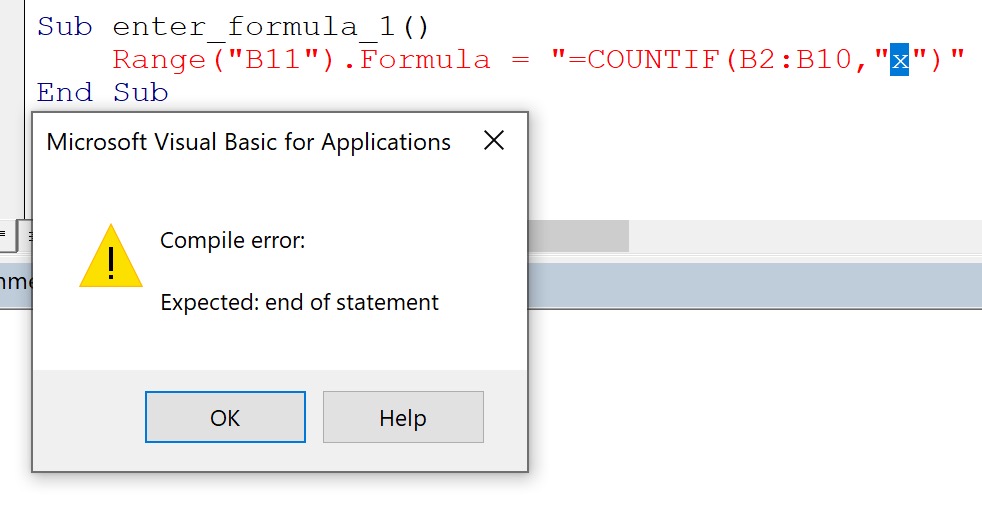Place cursor on Sub enter_formula_1() line
The height and width of the screenshot is (510, 982).
coord(232,26)
